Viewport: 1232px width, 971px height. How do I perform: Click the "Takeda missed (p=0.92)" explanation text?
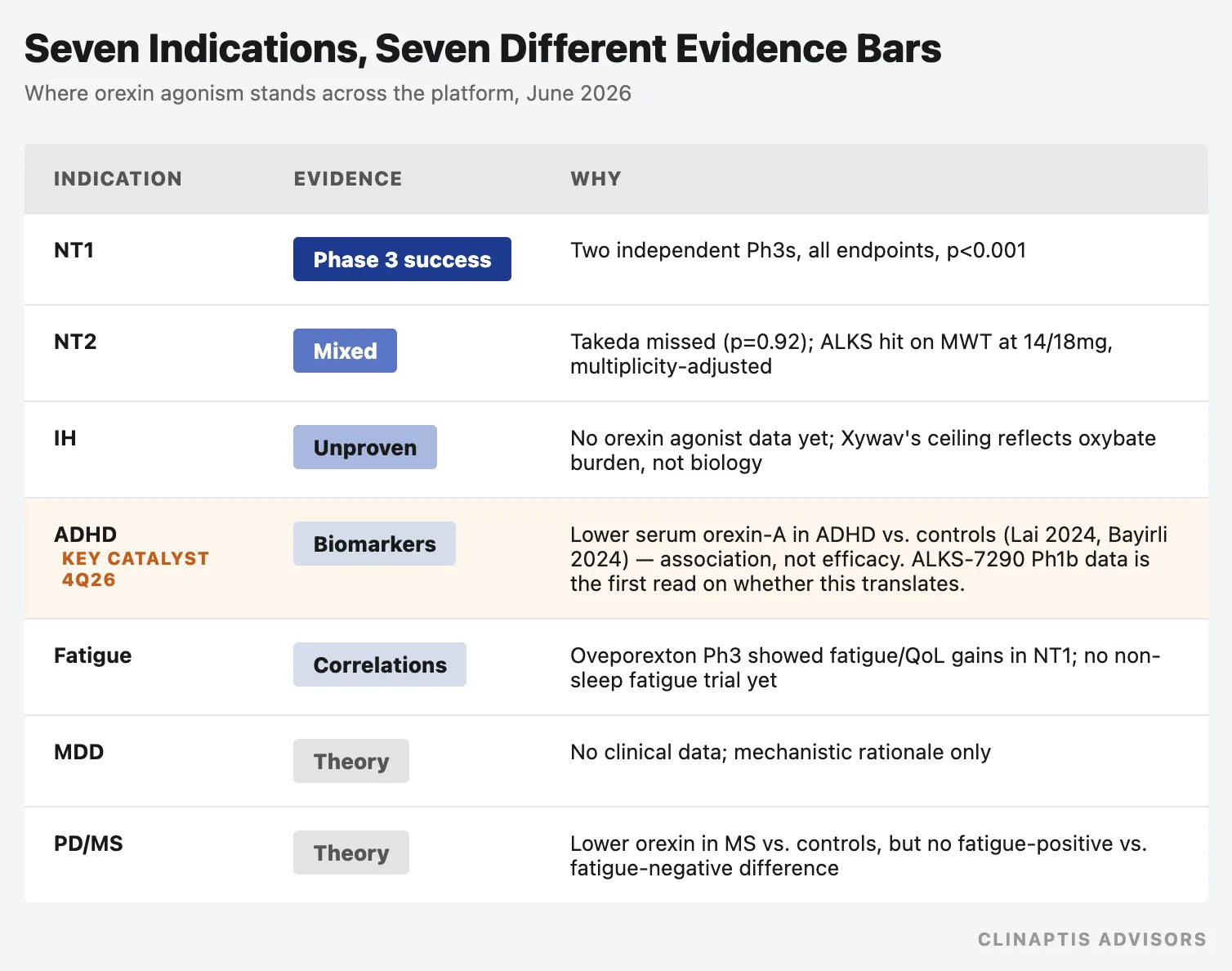pyautogui.click(x=841, y=354)
